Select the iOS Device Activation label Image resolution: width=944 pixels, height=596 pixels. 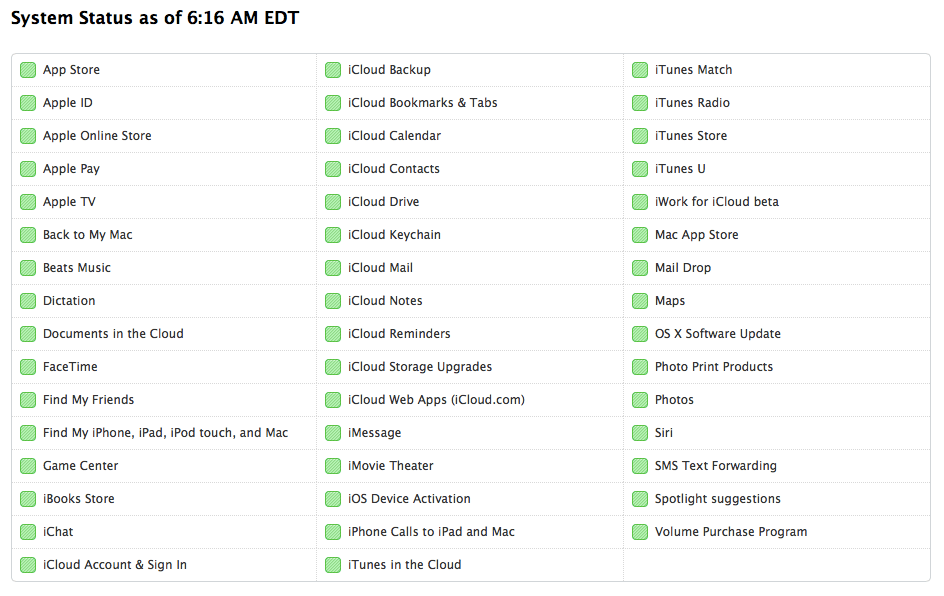pos(409,499)
